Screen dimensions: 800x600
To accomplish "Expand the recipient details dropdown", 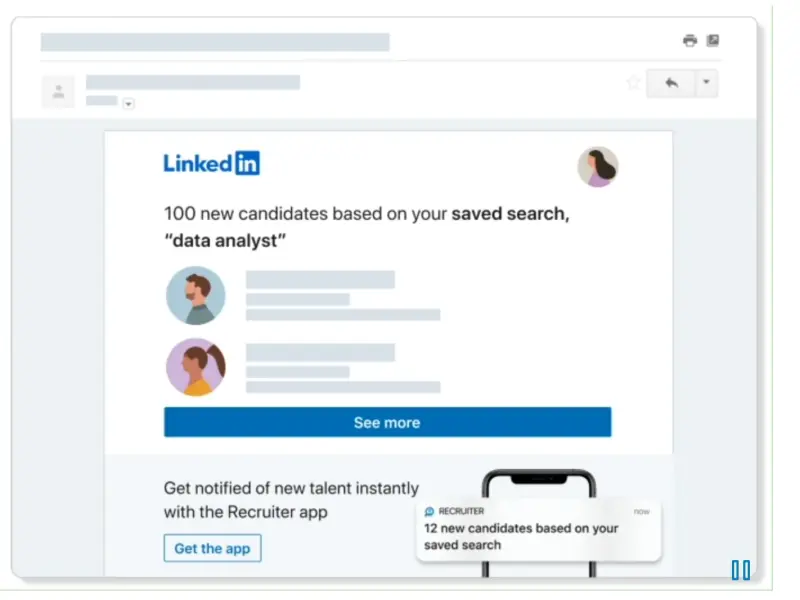I will tap(128, 103).
